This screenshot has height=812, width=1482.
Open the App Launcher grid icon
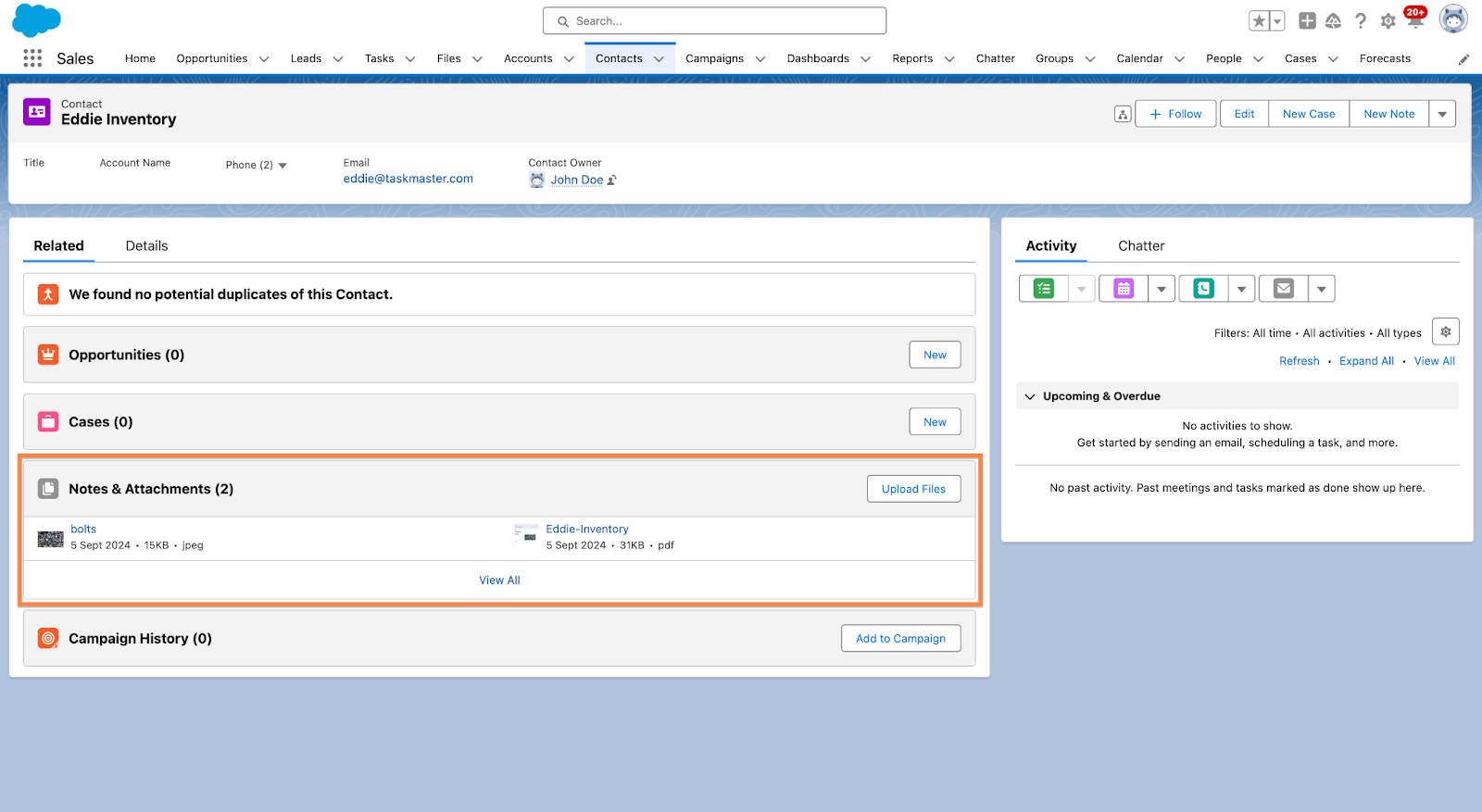(32, 58)
